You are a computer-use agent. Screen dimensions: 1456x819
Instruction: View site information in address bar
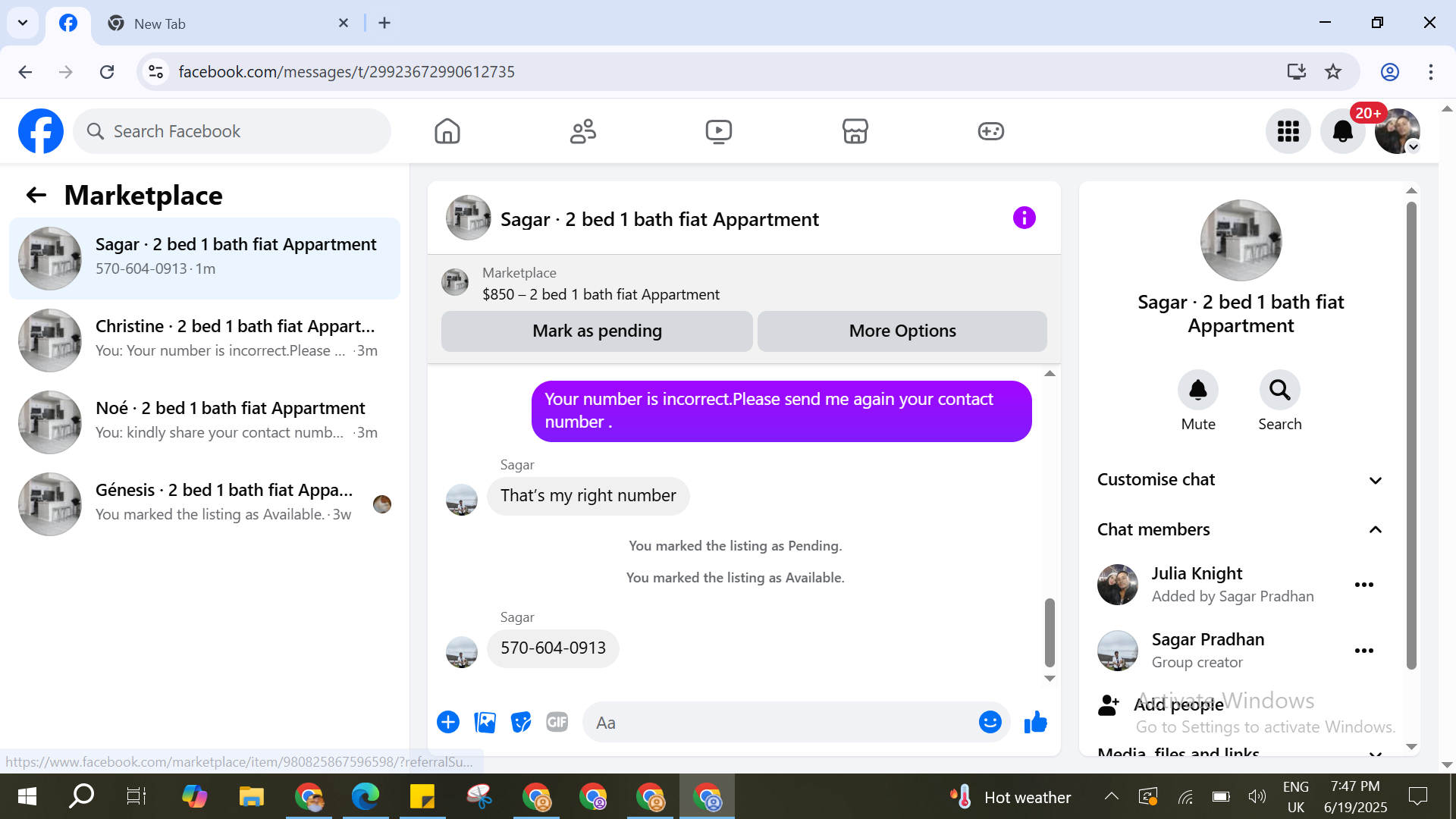click(x=155, y=72)
